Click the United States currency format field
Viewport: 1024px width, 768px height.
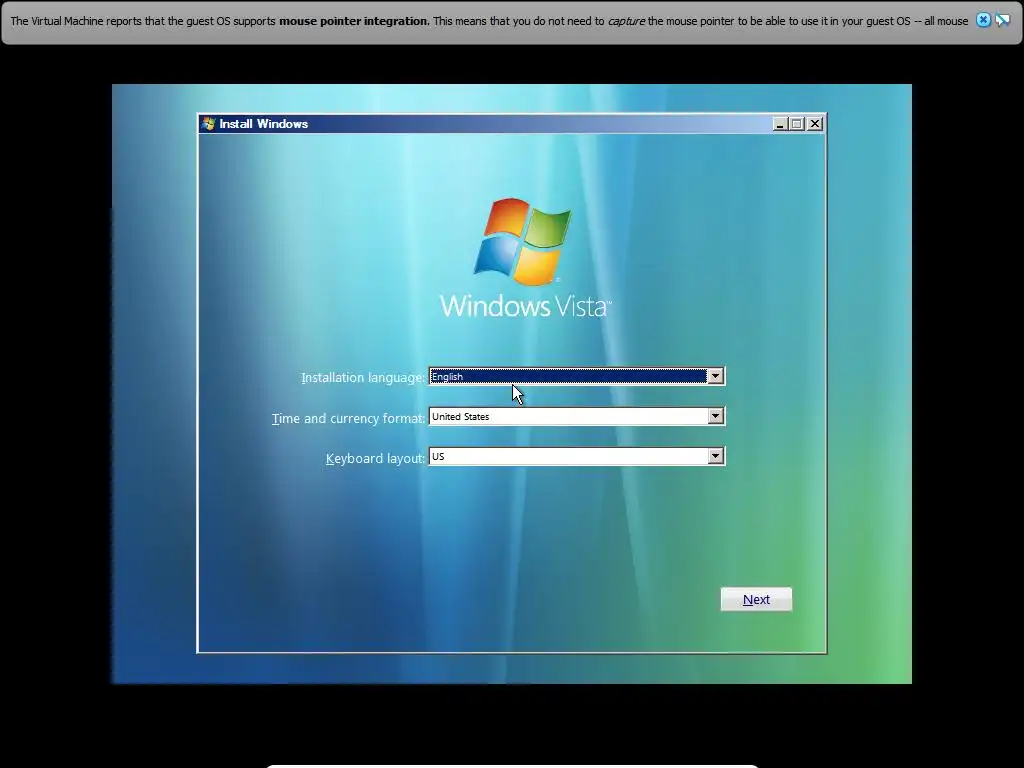577,416
